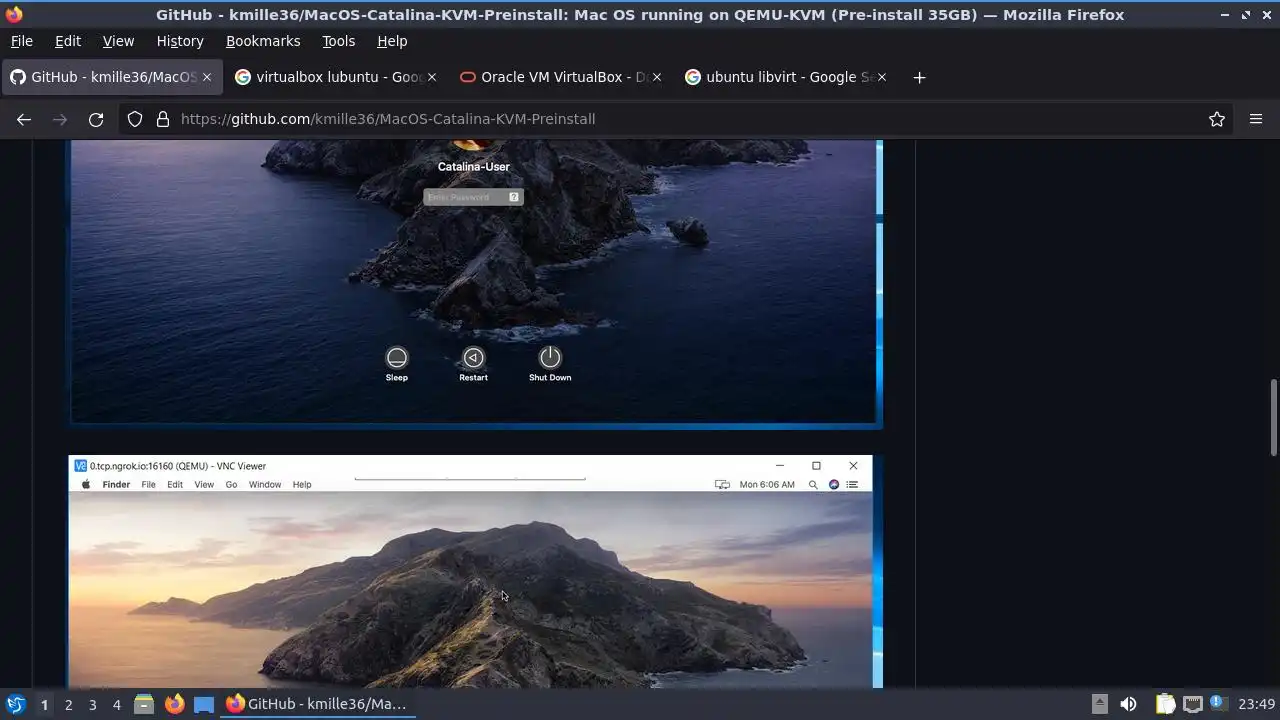1280x720 pixels.
Task: Open file manager from taskbar
Action: [x=144, y=704]
